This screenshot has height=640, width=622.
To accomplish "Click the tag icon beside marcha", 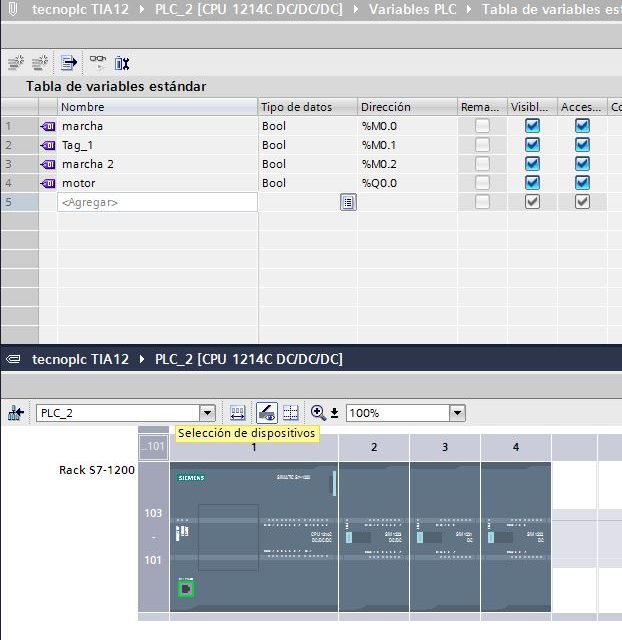I will 48,126.
